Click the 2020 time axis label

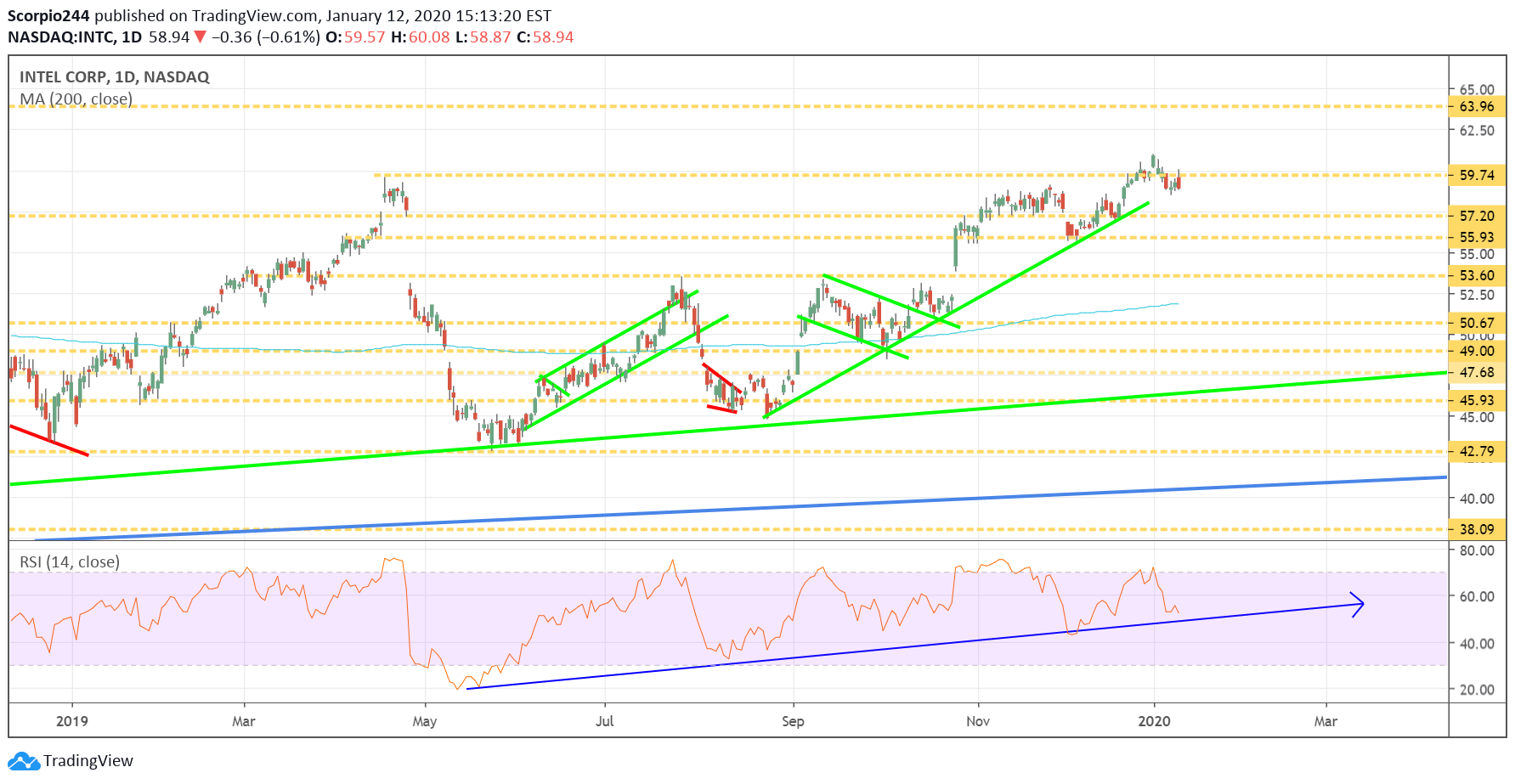[1154, 722]
